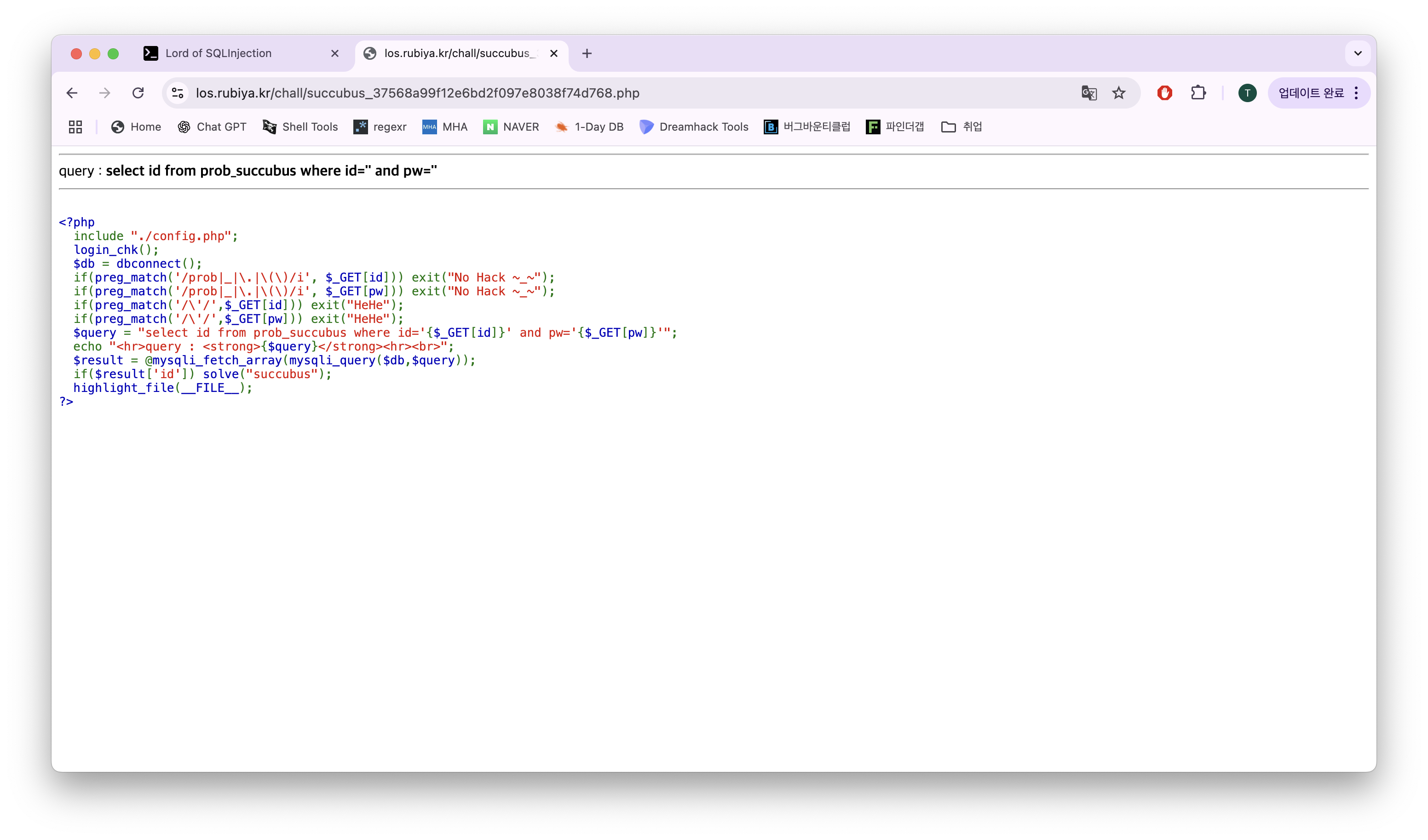
Task: Open the red ad blocker extension
Action: tap(1164, 93)
